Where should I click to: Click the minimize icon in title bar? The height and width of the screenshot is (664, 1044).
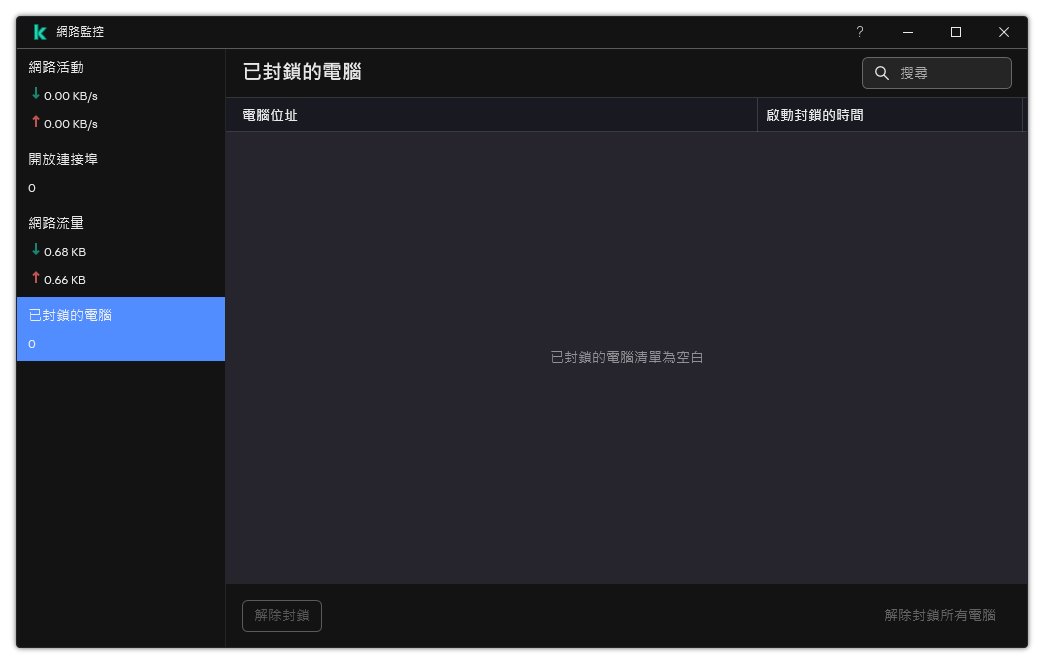907,32
